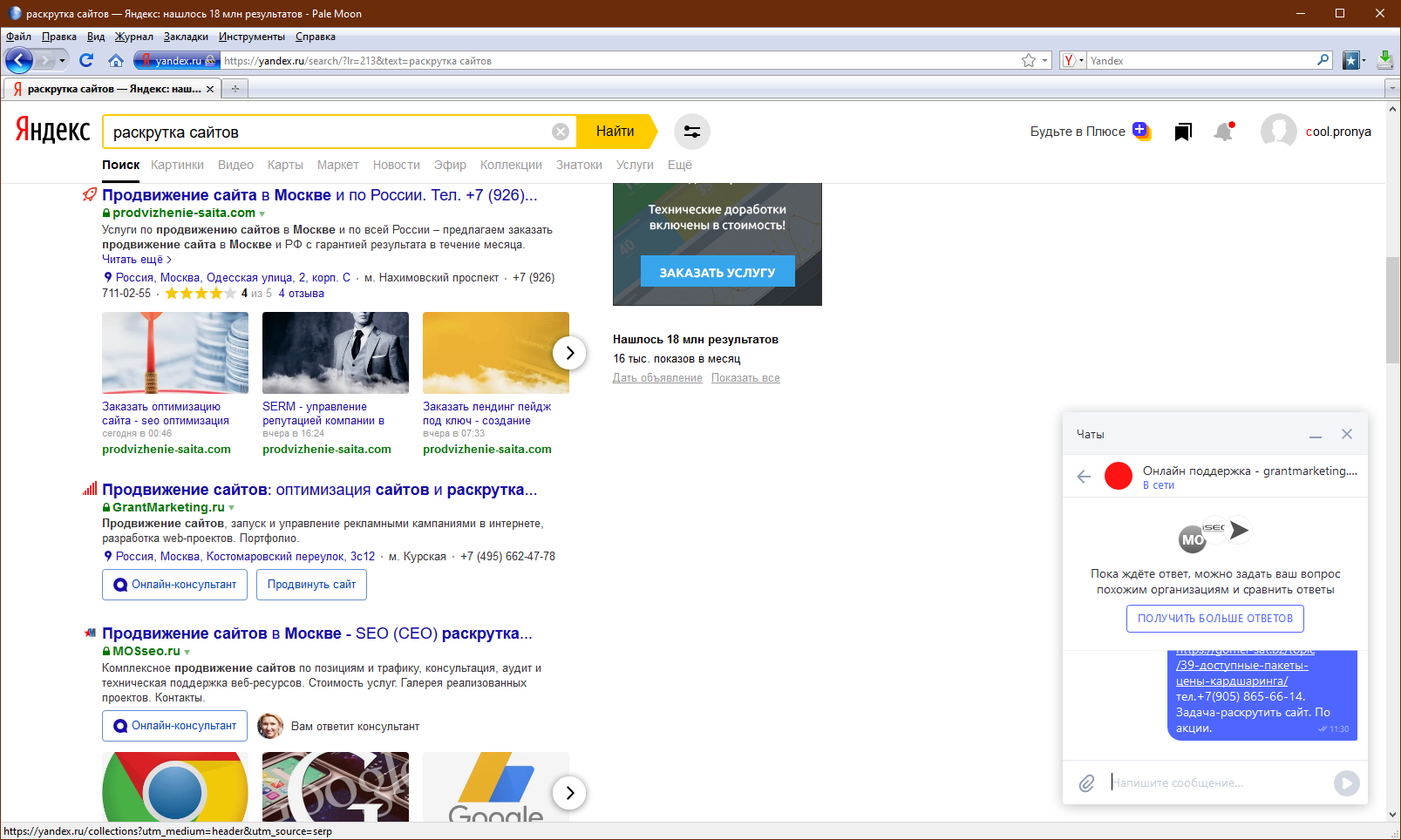The image size is (1401, 840).
Task: Show next MOSseo thumbnails with the arrow
Action: pyautogui.click(x=569, y=793)
